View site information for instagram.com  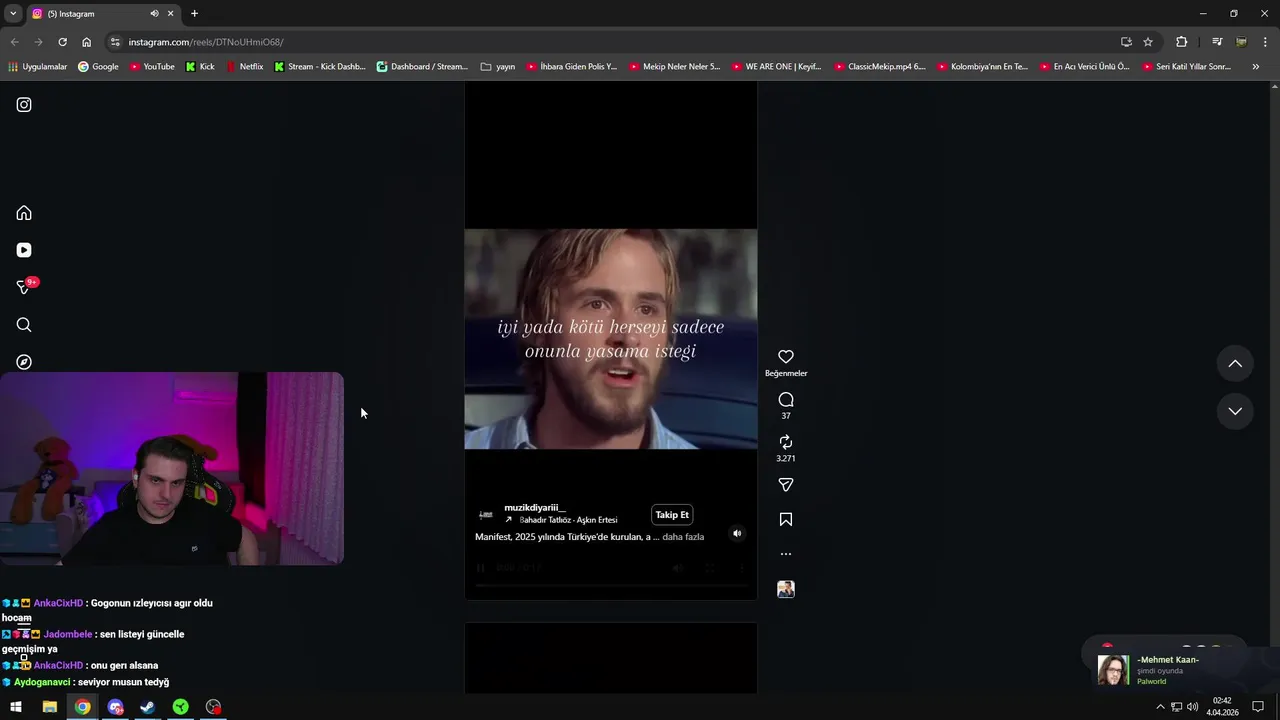tap(115, 42)
